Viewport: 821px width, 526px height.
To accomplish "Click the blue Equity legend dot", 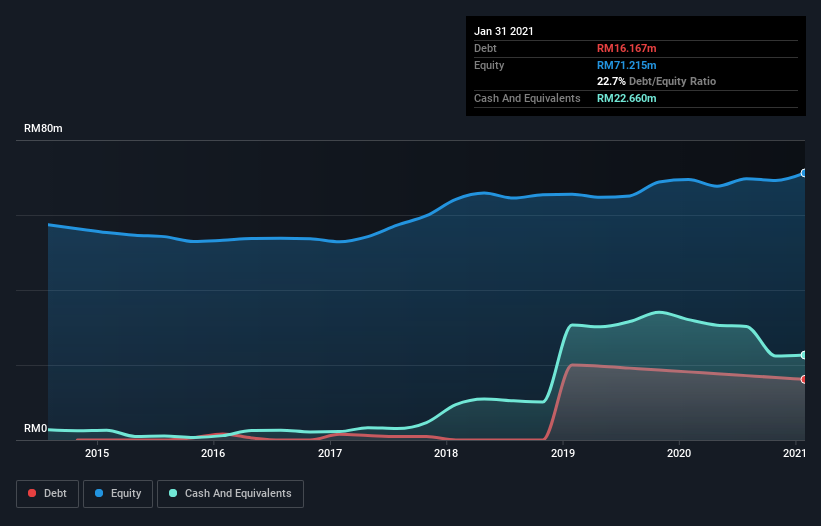I will click(99, 493).
